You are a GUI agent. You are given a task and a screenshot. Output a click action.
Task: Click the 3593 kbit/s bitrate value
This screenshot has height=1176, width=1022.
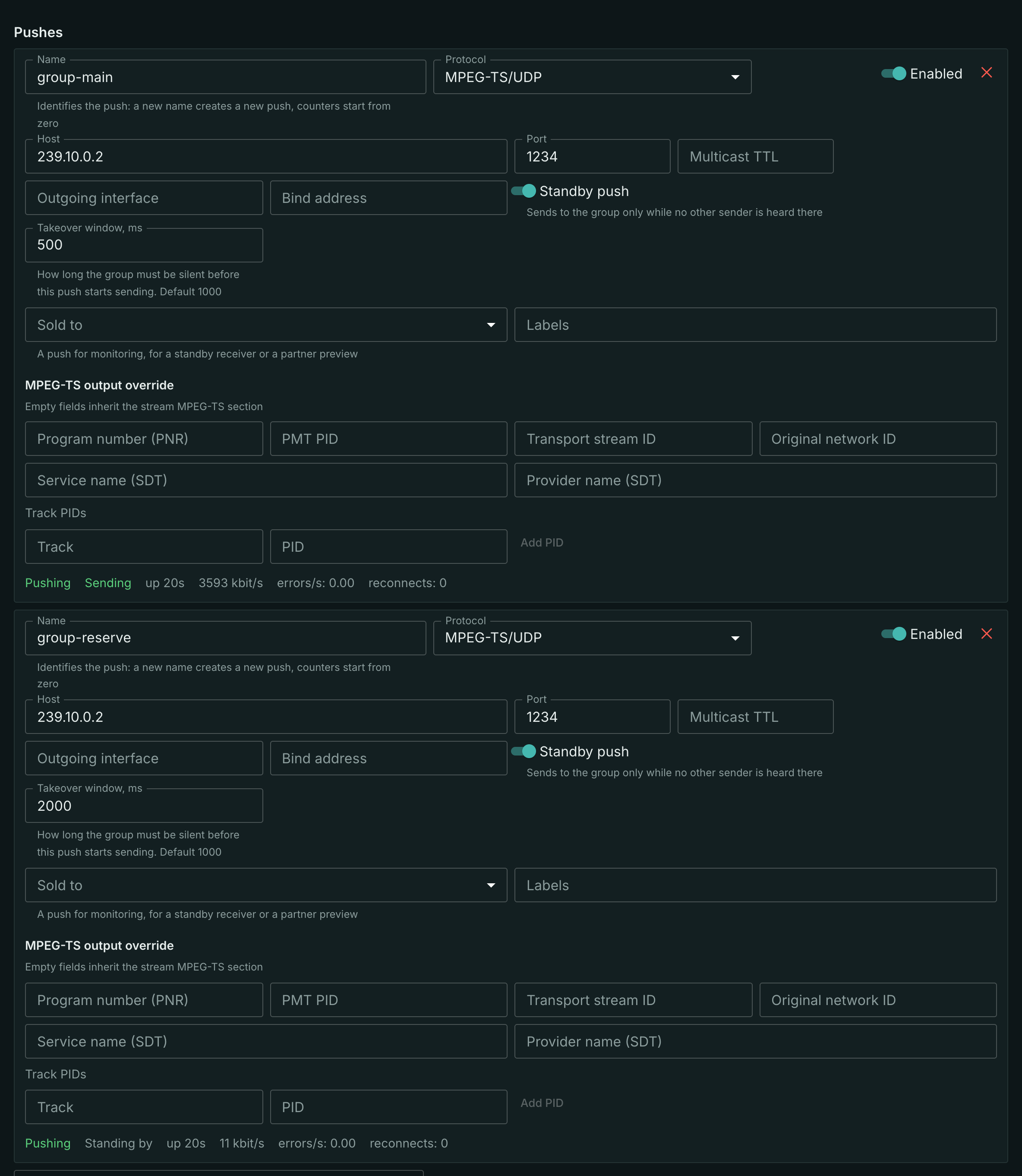pos(230,583)
